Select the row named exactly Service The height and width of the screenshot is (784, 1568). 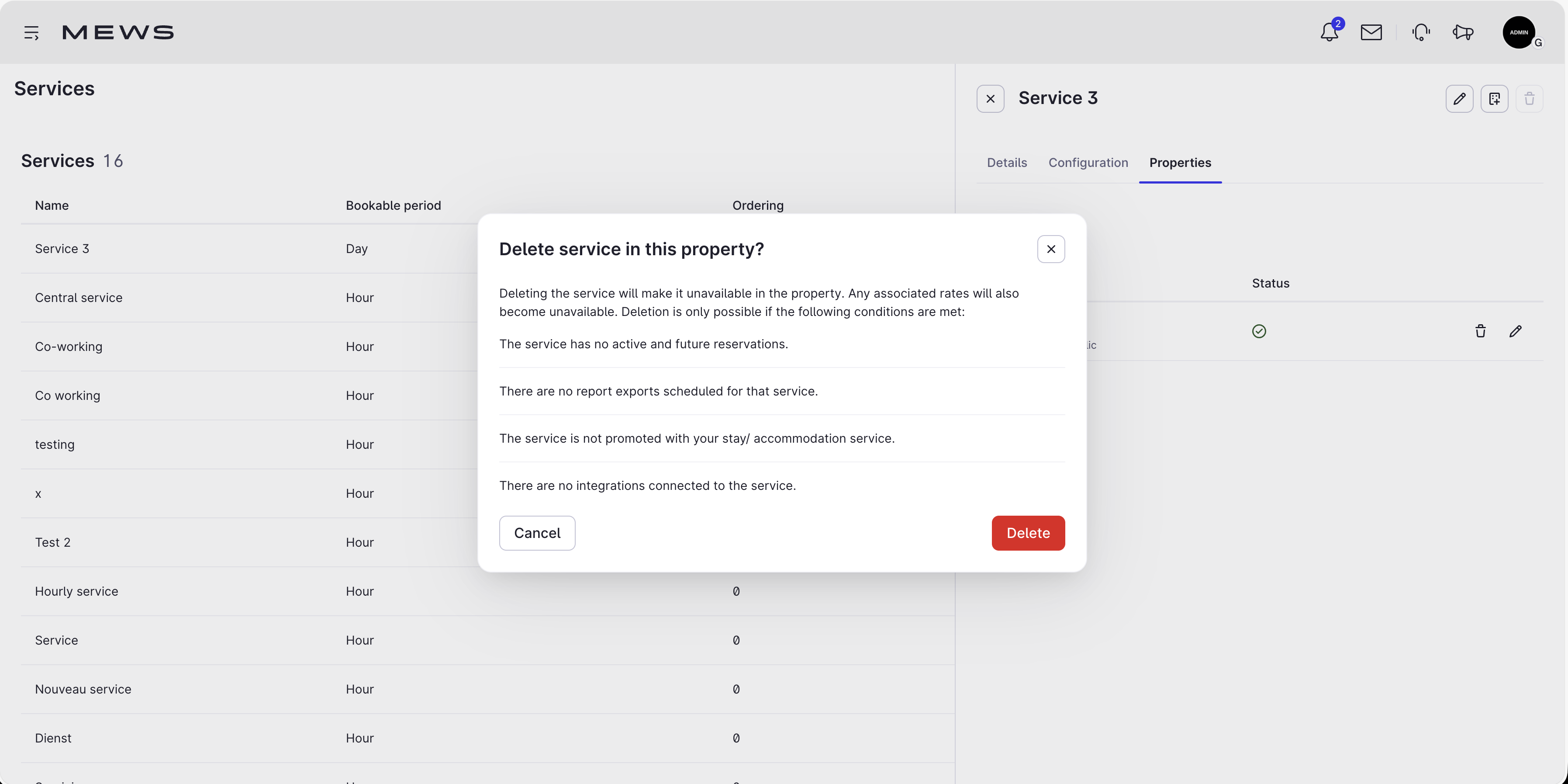click(x=487, y=640)
